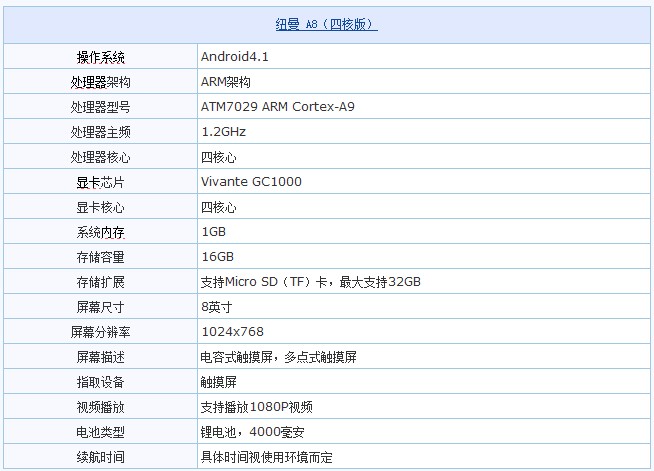Select the 1.2GHz value
Screen dimensions: 654x471
[x=224, y=132]
